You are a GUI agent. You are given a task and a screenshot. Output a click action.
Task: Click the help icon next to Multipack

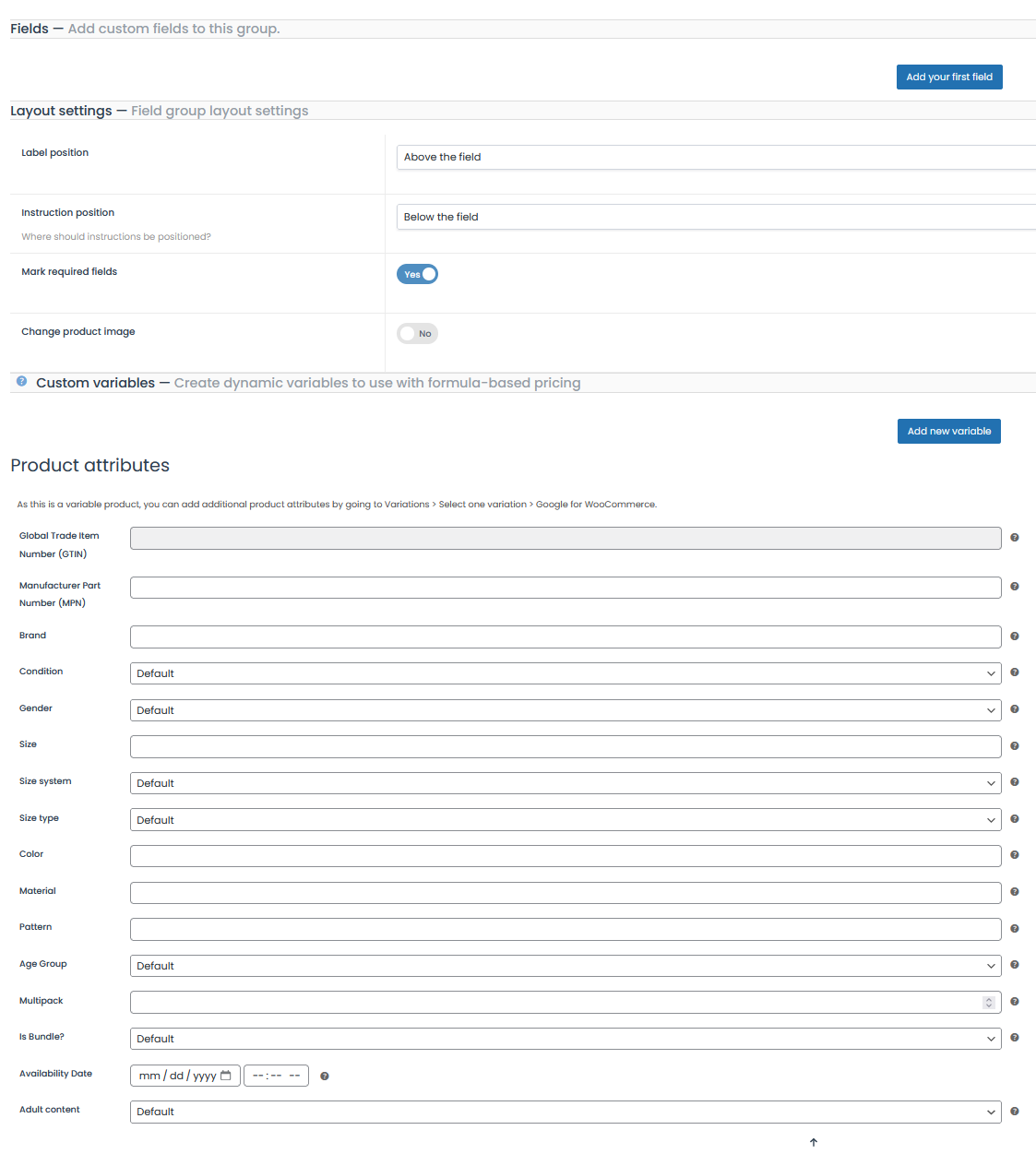[1015, 1002]
